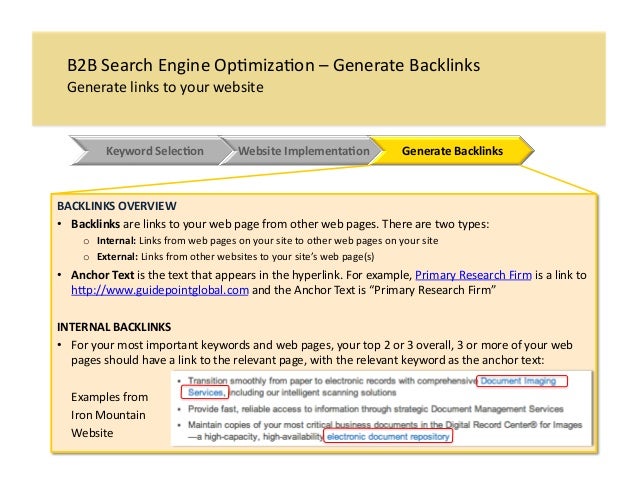Click the 'Internal:' sub-bullet label
Screen dimensions: 638x493
tap(116, 241)
